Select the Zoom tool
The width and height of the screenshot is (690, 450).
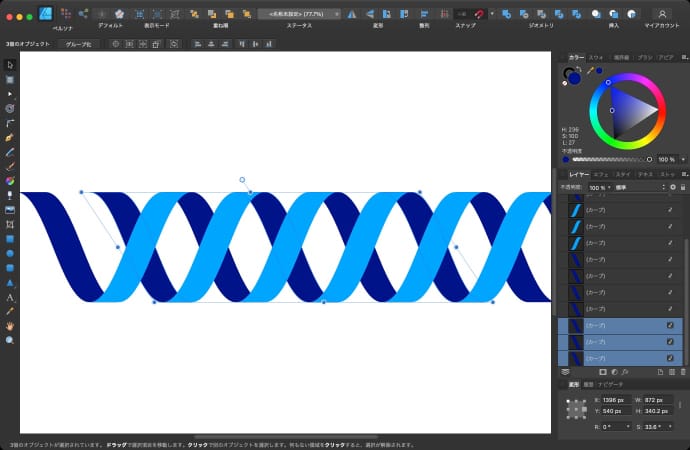tap(10, 340)
